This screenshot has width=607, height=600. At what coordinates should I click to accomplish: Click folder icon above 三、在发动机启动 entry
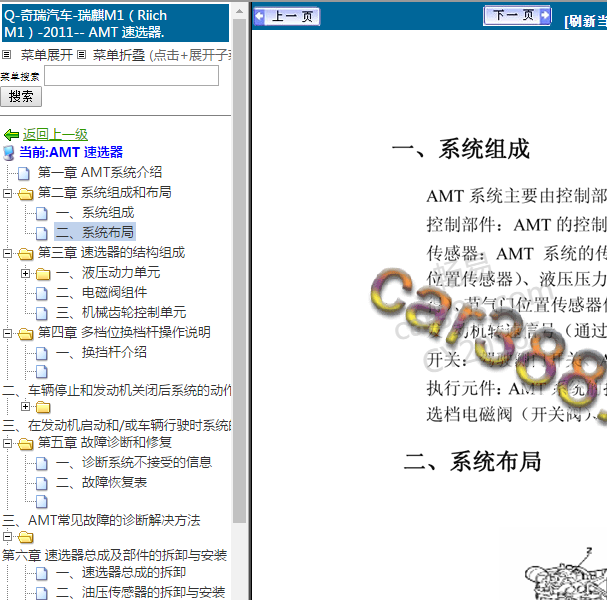(43, 407)
